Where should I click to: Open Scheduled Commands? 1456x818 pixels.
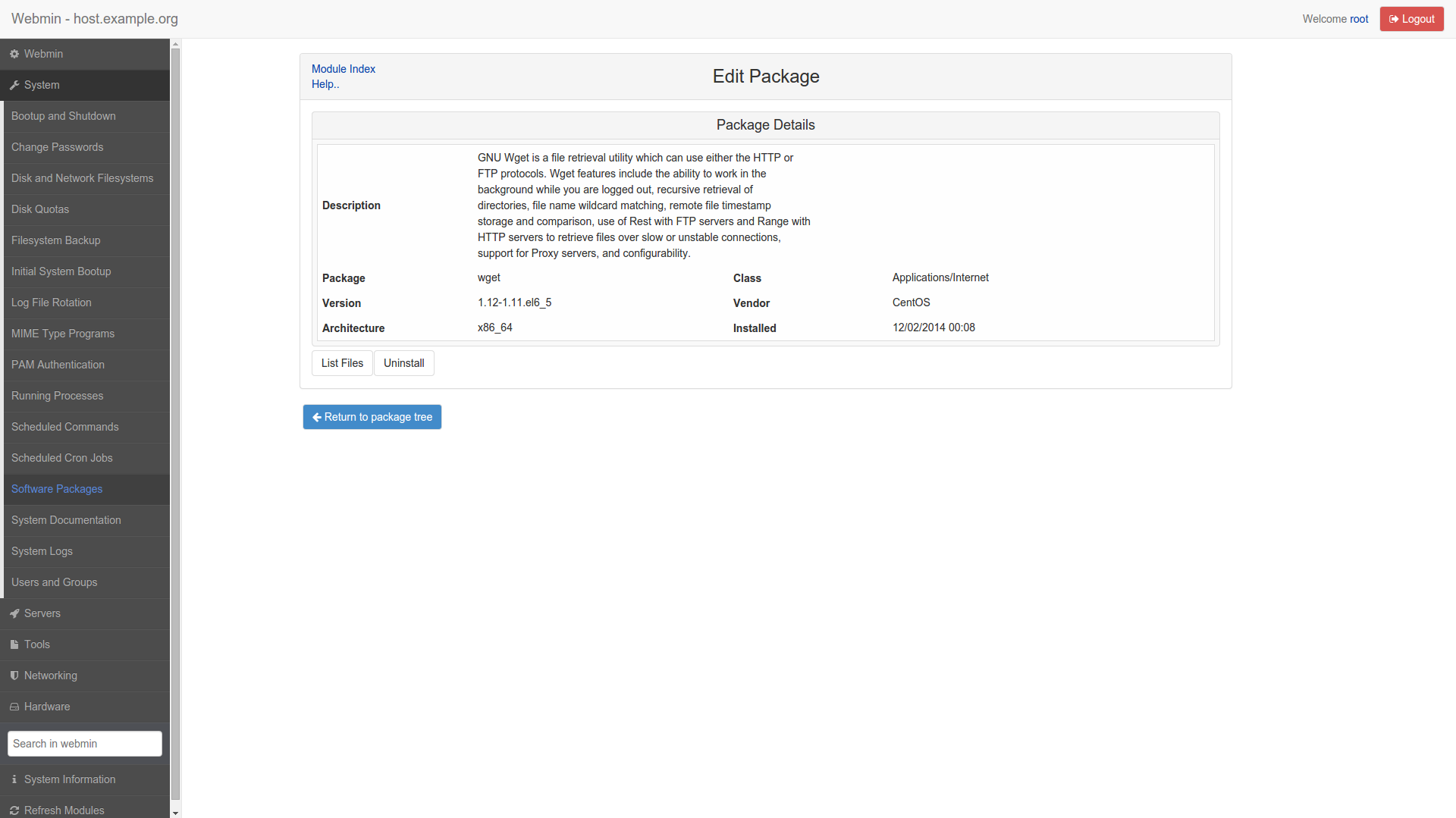(86, 427)
